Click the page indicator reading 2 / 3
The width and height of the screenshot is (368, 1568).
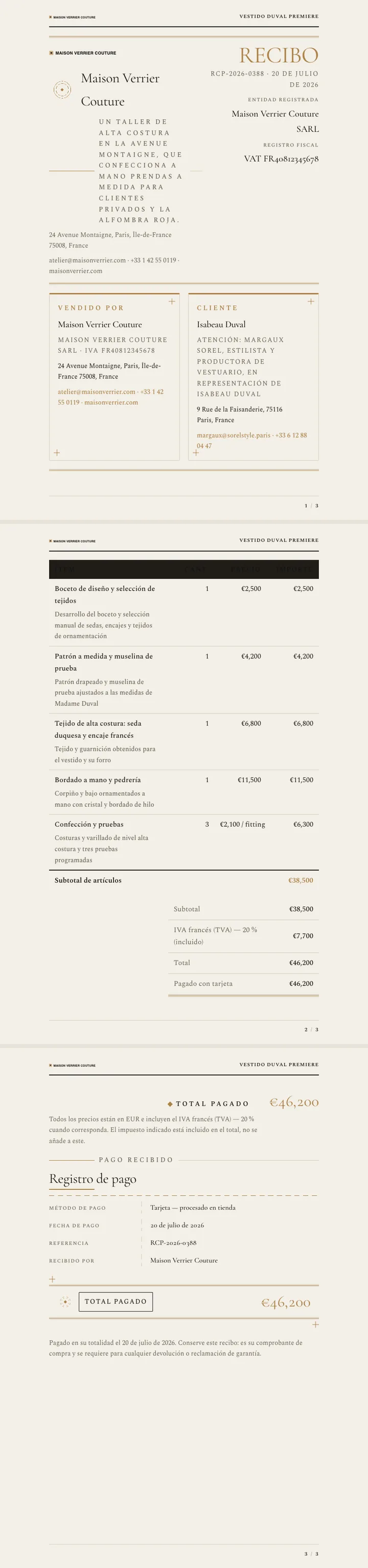point(311,1029)
